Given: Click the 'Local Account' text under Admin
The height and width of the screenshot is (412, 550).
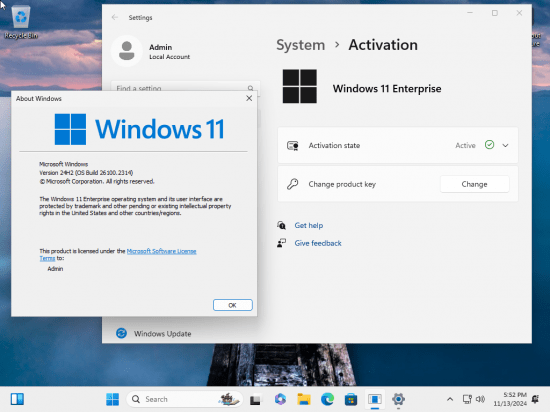Looking at the screenshot, I should point(169,57).
